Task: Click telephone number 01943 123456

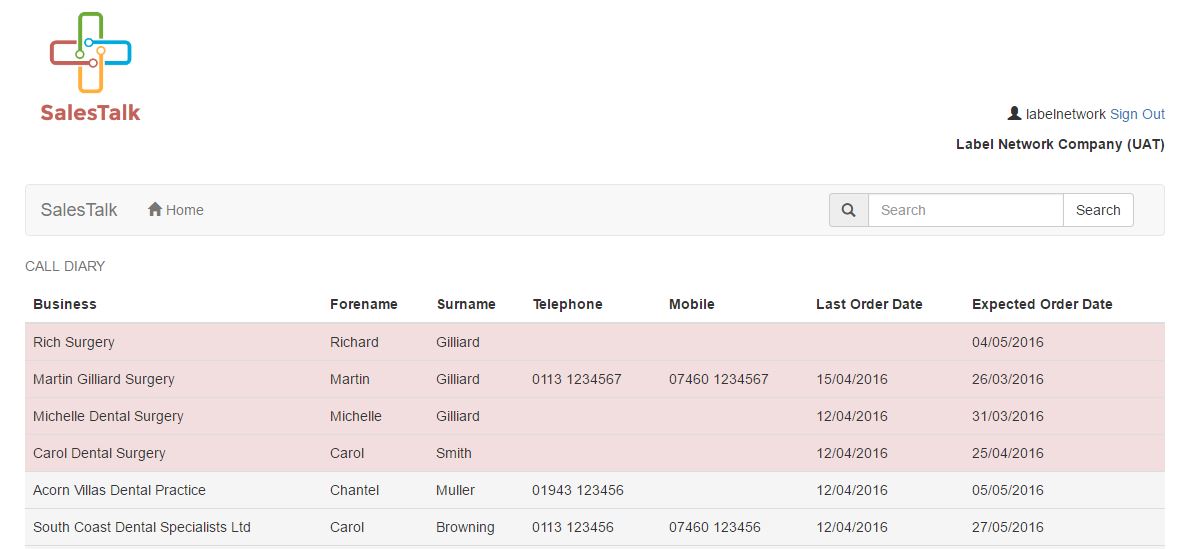Action: coord(578,490)
